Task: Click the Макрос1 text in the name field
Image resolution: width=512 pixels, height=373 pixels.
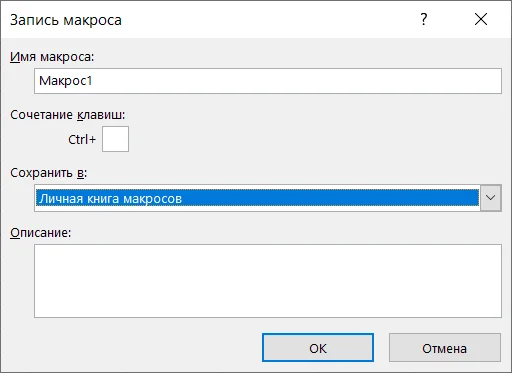Action: pyautogui.click(x=65, y=81)
